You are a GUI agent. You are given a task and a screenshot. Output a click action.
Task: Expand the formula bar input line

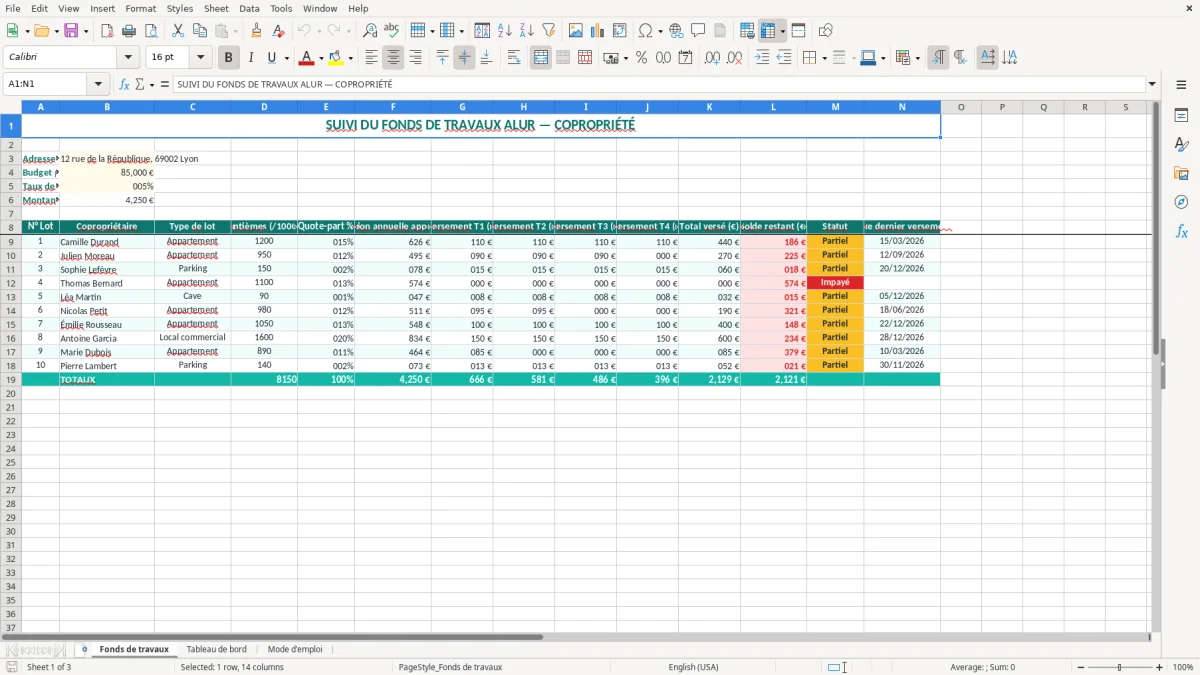click(x=1152, y=84)
